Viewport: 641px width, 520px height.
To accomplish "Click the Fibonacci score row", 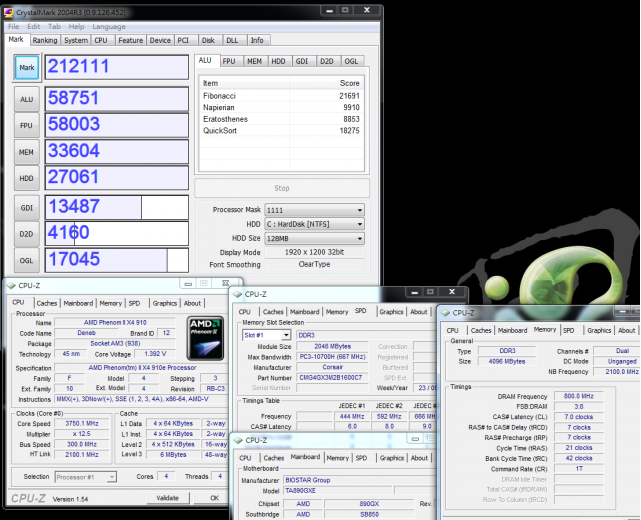I will (x=281, y=96).
